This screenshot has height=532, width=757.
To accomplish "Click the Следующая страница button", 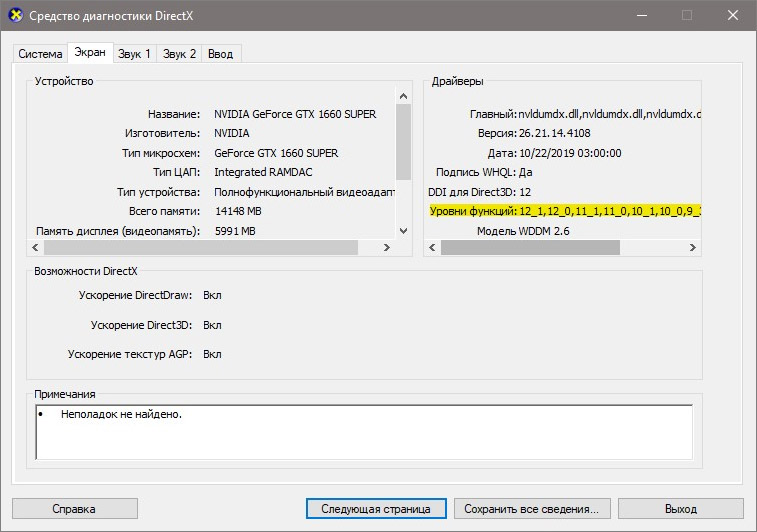I will coord(375,508).
